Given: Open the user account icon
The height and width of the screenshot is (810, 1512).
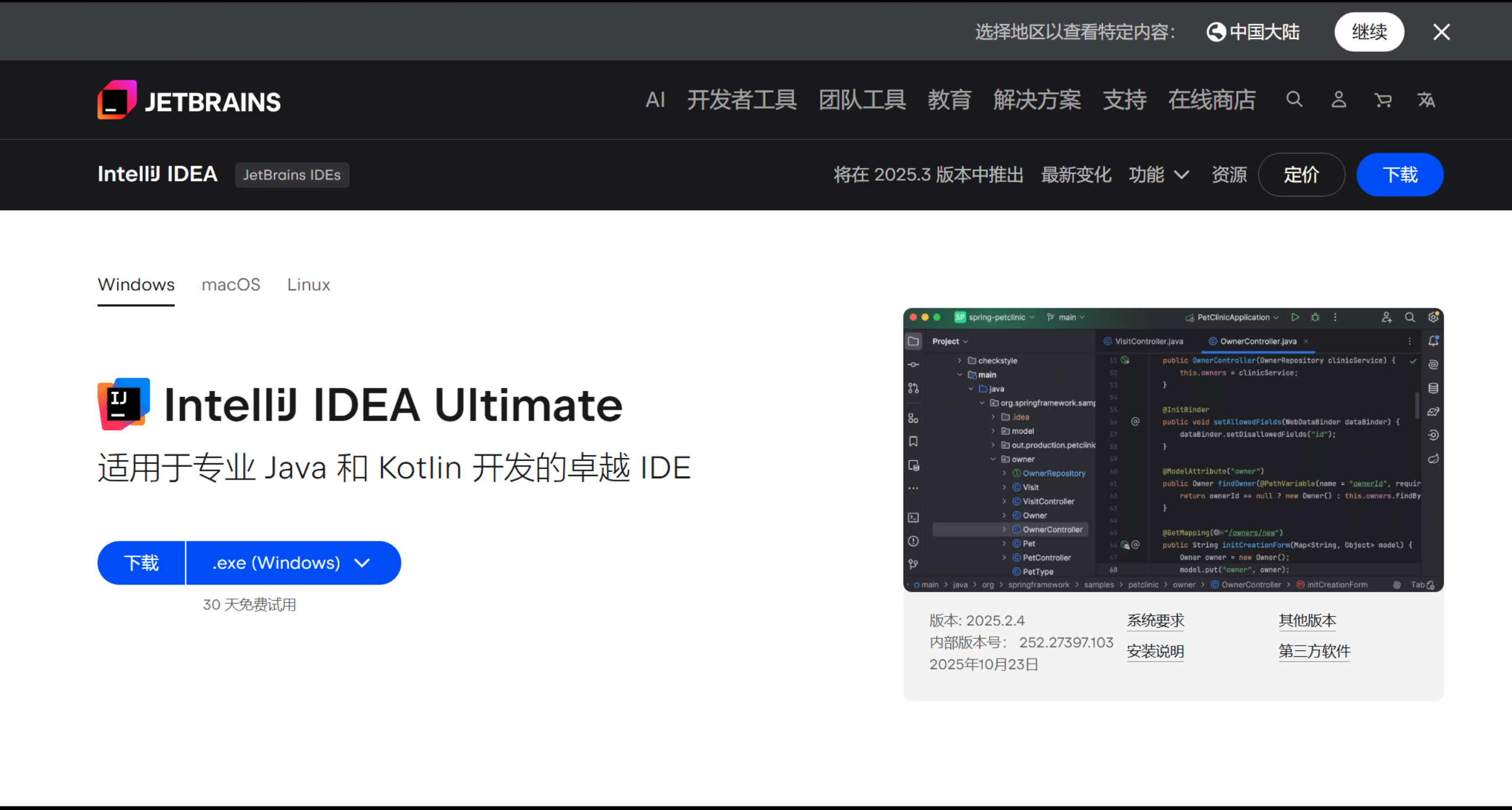Looking at the screenshot, I should click(x=1339, y=100).
